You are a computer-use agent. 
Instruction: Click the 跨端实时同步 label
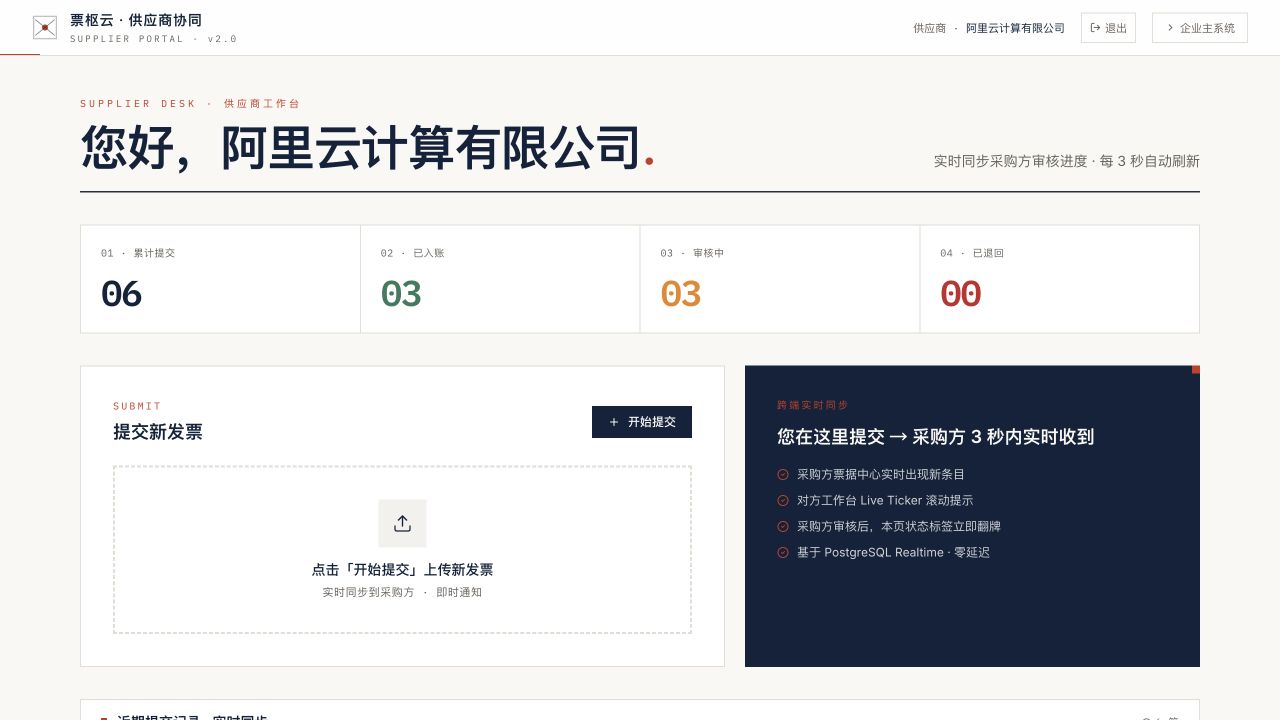click(x=812, y=405)
